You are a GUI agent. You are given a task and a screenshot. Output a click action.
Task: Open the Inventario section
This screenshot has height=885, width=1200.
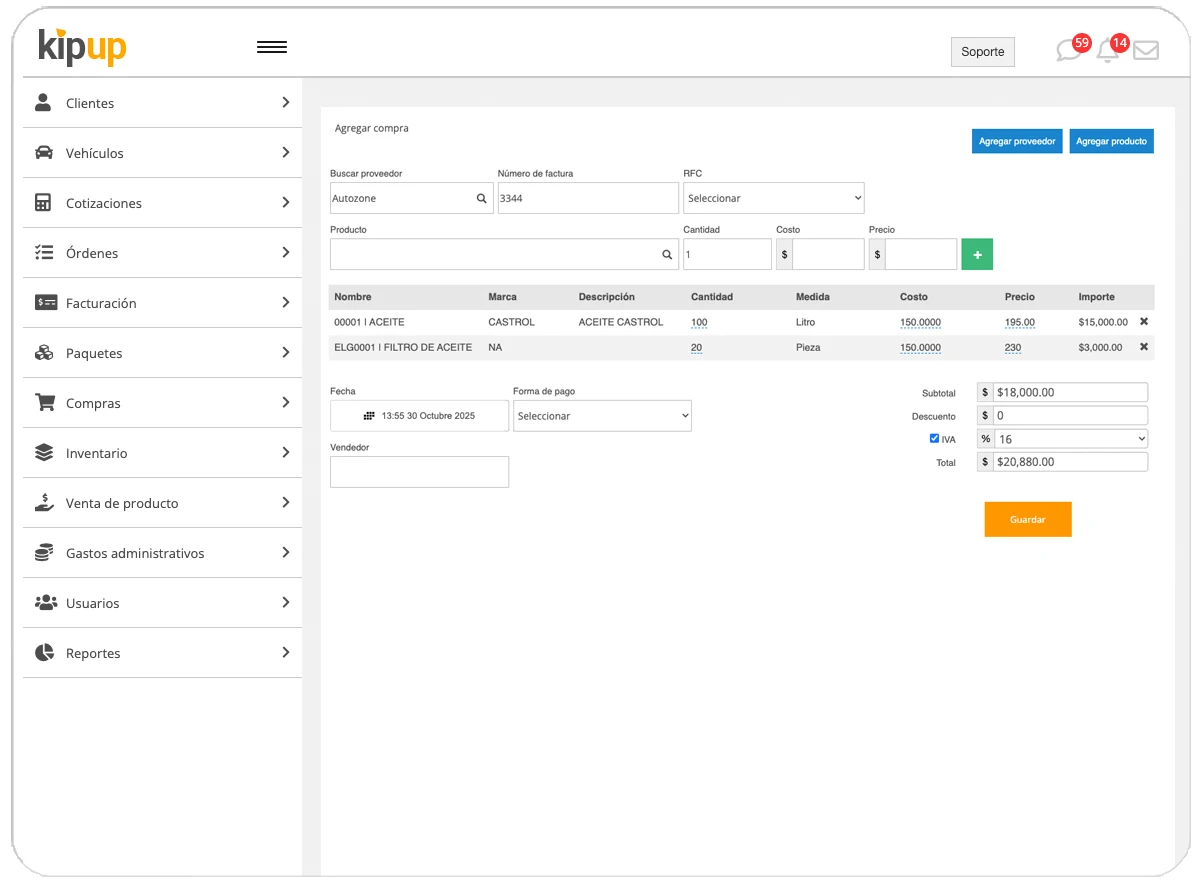click(97, 452)
